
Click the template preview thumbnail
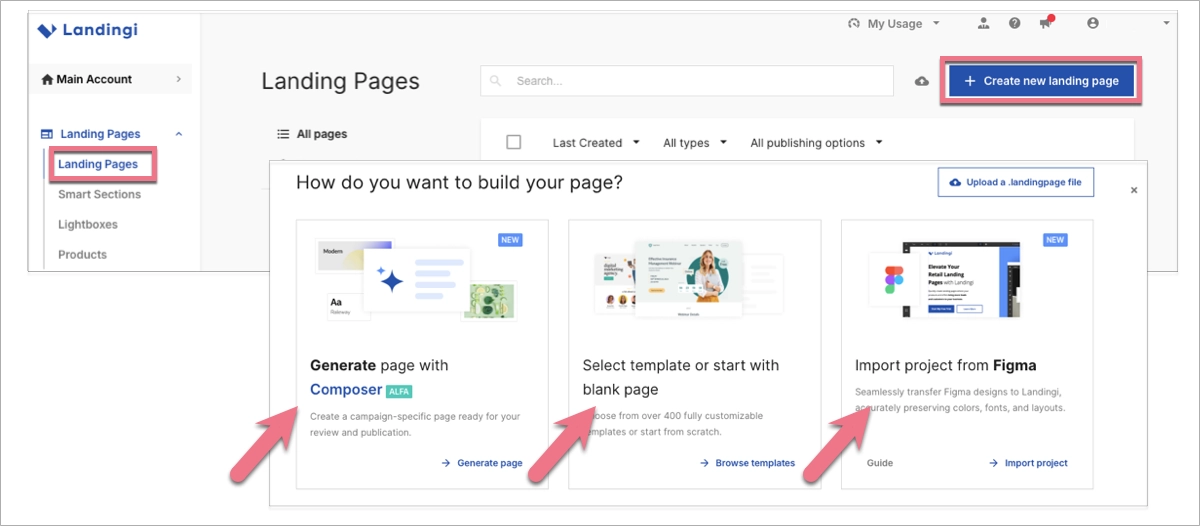pyautogui.click(x=690, y=278)
